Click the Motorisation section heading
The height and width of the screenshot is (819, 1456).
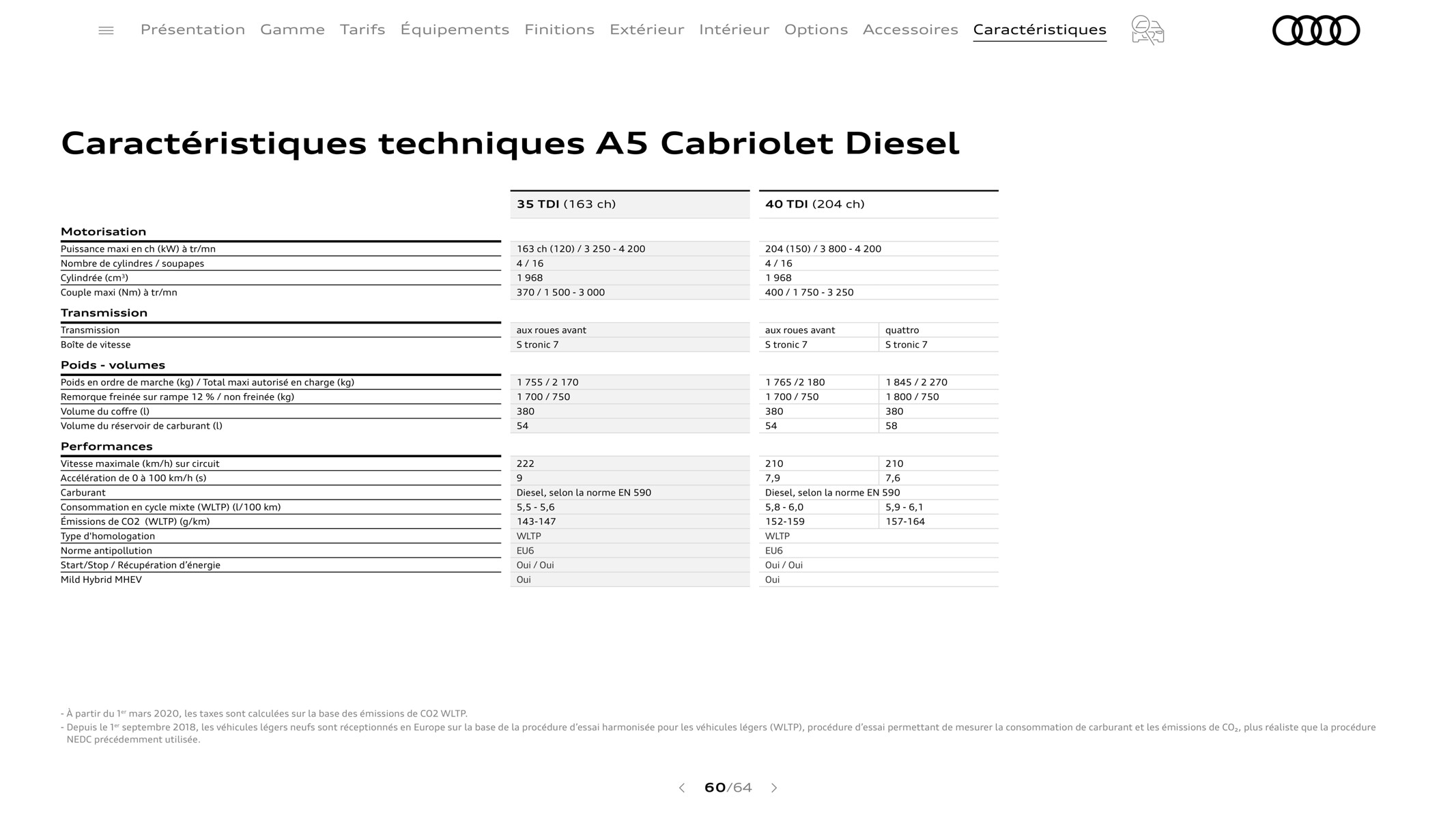pyautogui.click(x=103, y=231)
